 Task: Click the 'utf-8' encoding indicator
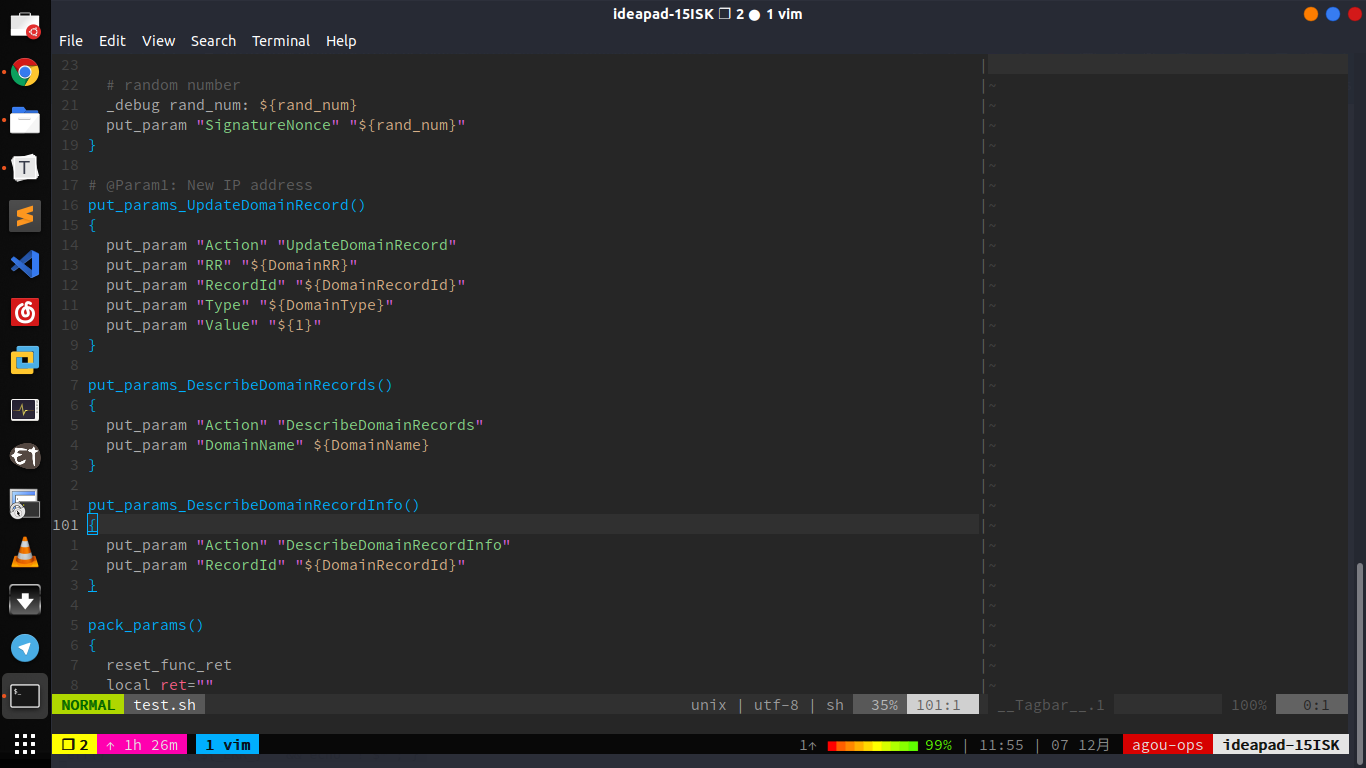tap(776, 705)
